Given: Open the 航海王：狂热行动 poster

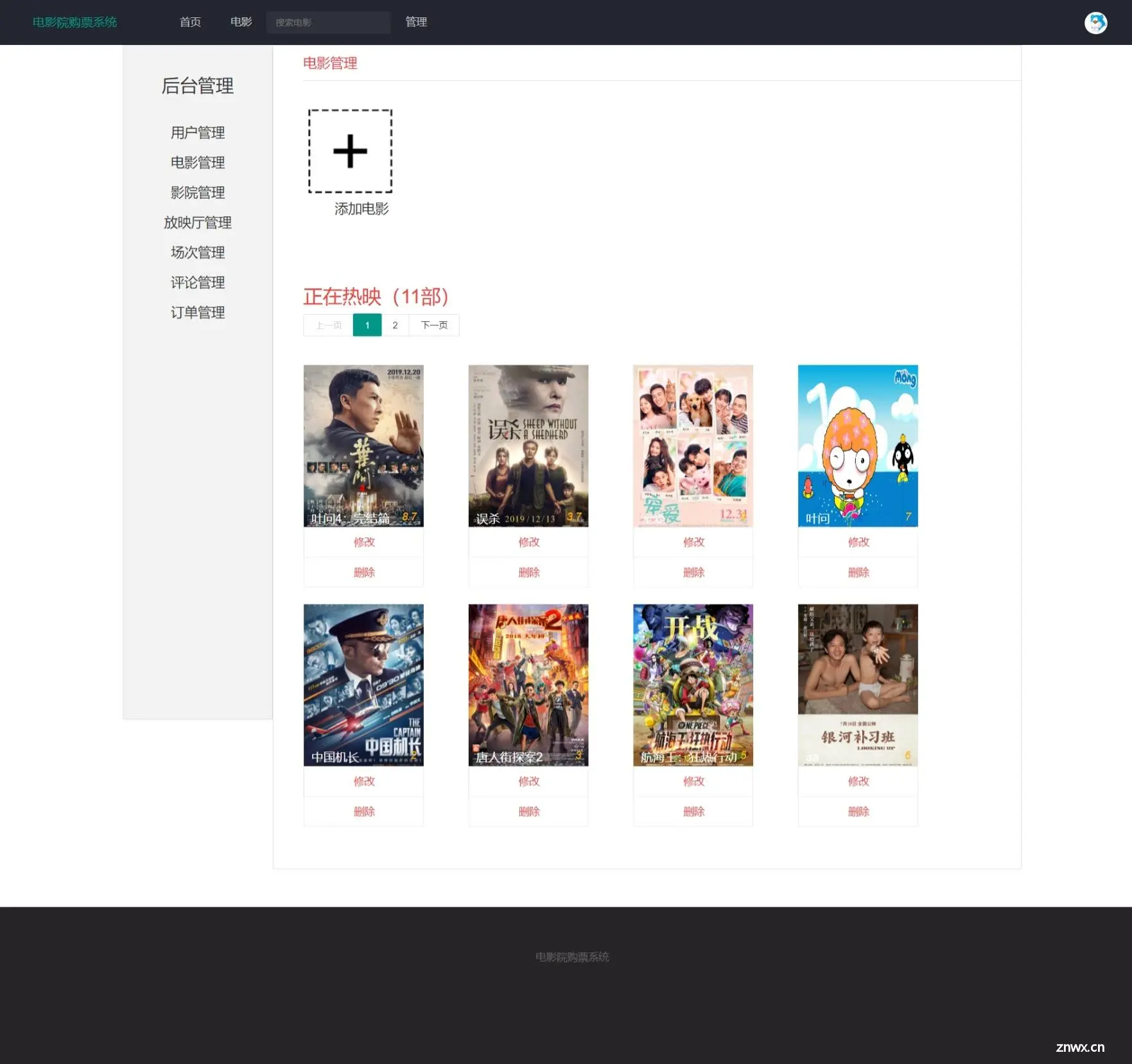Looking at the screenshot, I should pyautogui.click(x=693, y=685).
